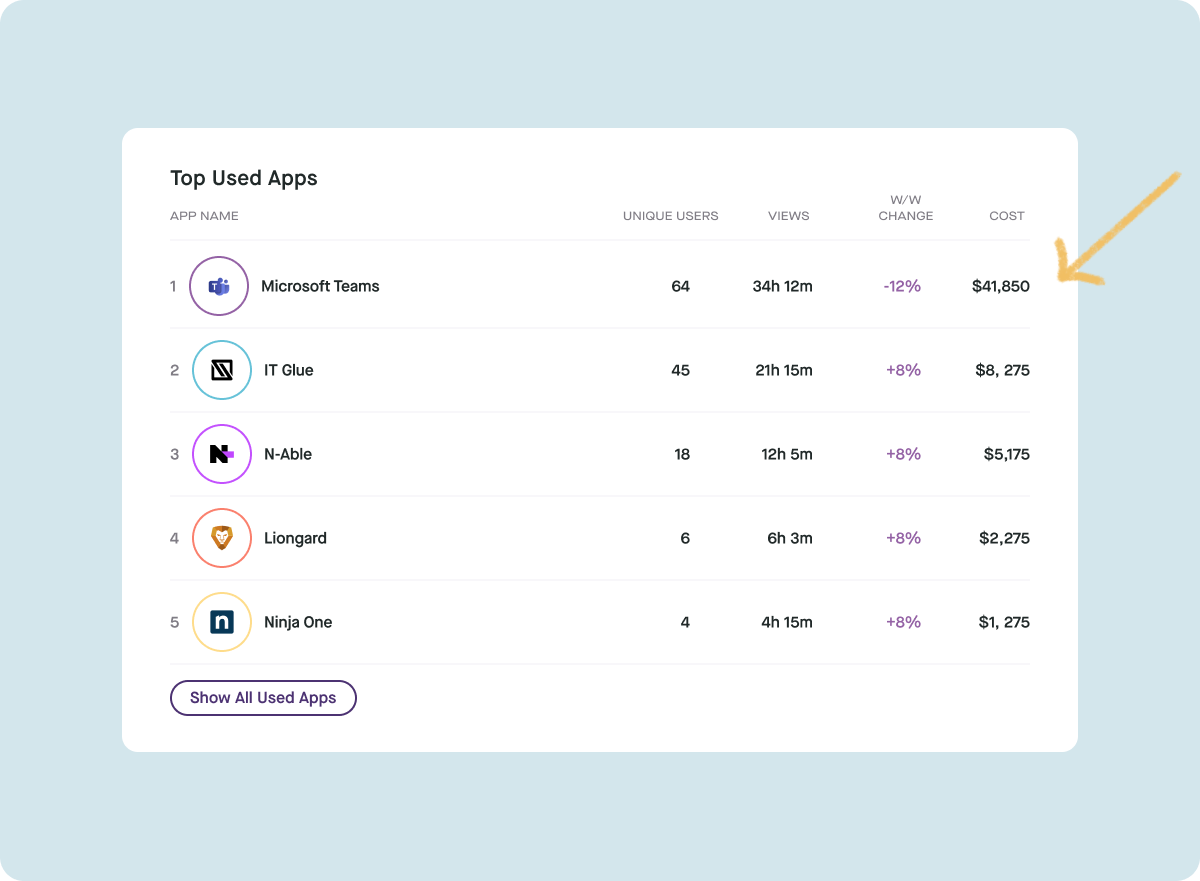
Task: Click the W/W CHANGE column header
Action: coord(906,208)
